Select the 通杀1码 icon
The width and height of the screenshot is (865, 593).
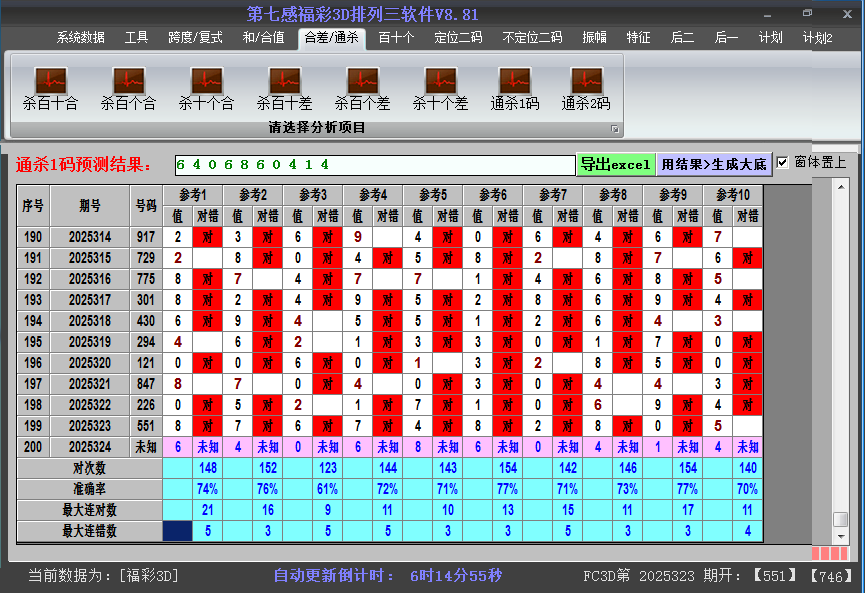coord(515,82)
